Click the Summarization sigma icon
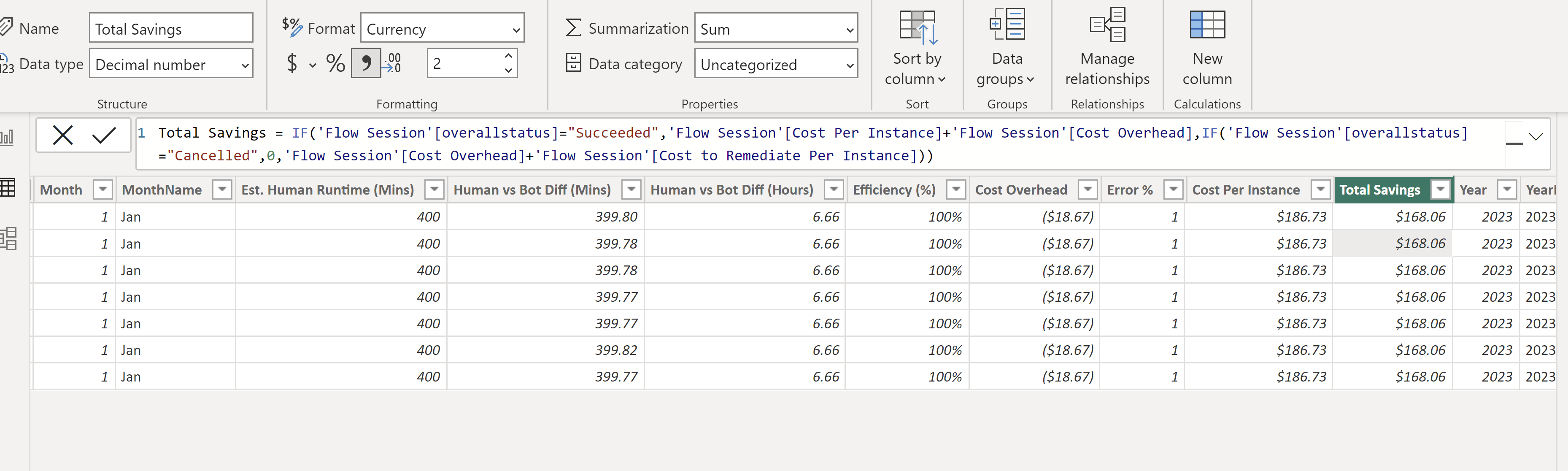Image resolution: width=1568 pixels, height=471 pixels. coord(572,27)
